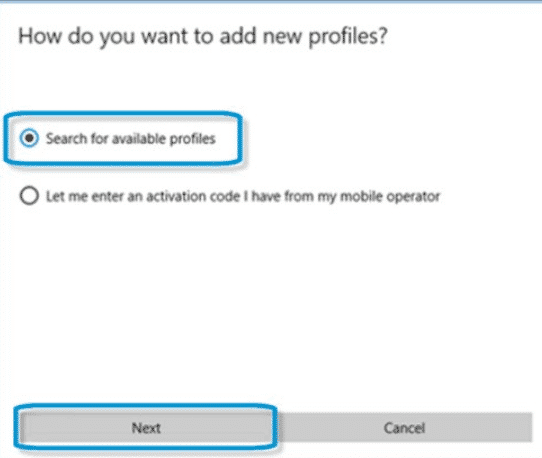Continue via the highlighted Next button
This screenshot has width=542, height=458.
[146, 428]
